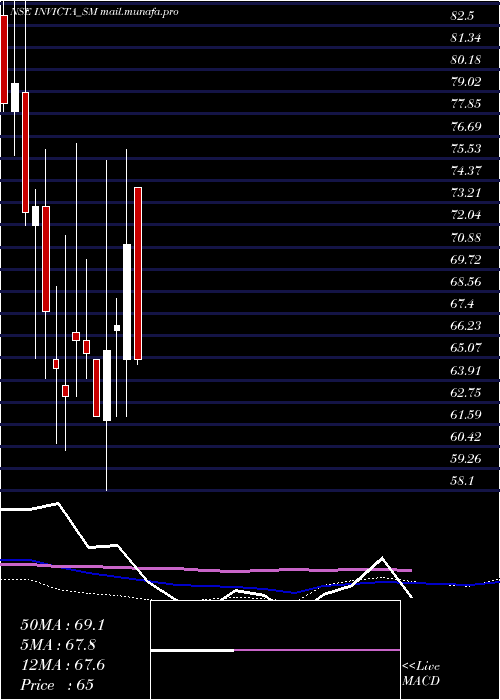Click the 50MA : 69.1 readout

click(x=62, y=625)
